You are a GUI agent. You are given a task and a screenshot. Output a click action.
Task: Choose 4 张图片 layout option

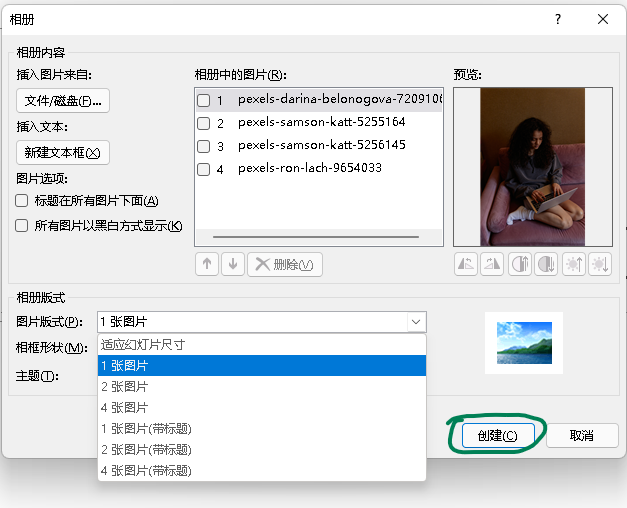262,408
